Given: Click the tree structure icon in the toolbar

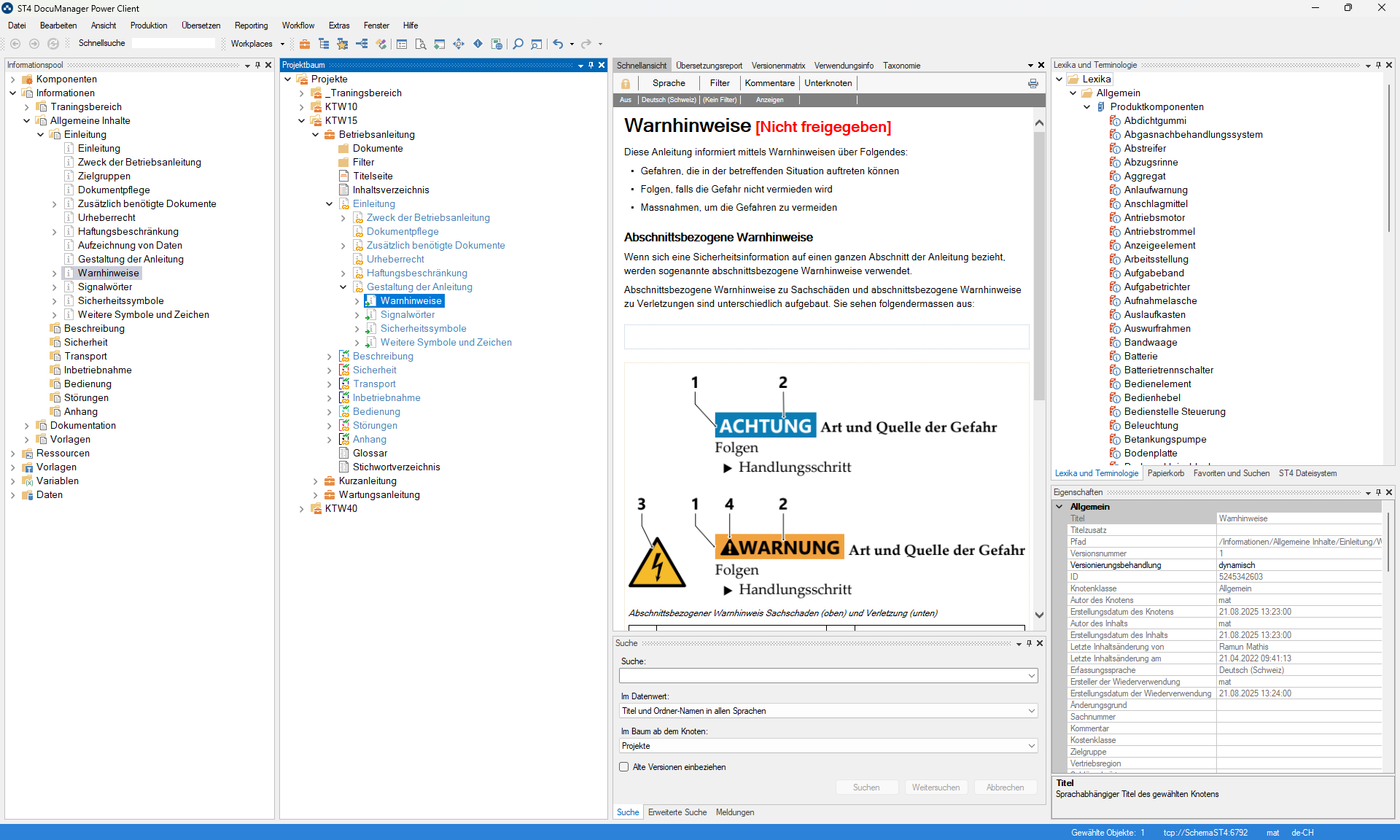Looking at the screenshot, I should (x=324, y=44).
